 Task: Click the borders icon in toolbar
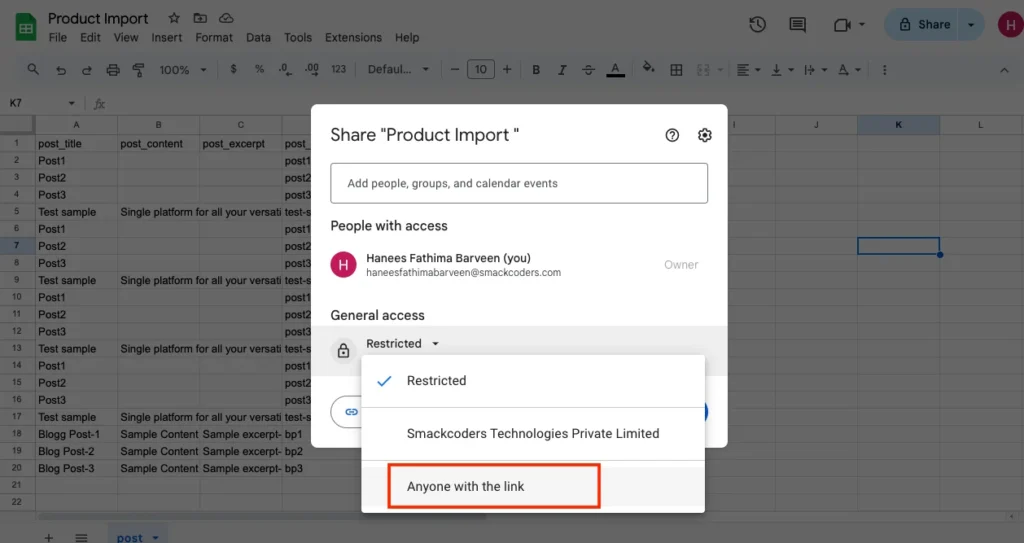click(x=677, y=70)
